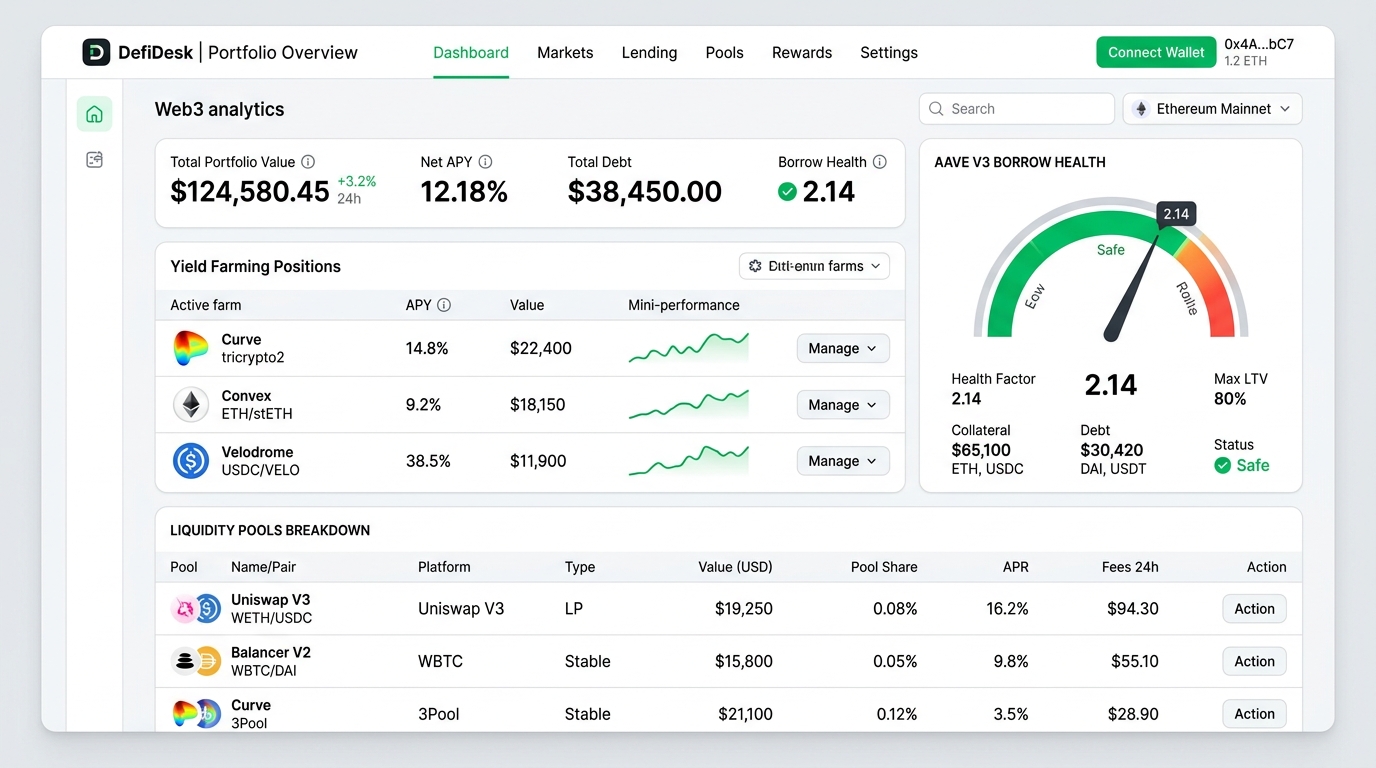Show Total Portfolio Value info icon
Image resolution: width=1376 pixels, height=768 pixels.
(x=308, y=162)
